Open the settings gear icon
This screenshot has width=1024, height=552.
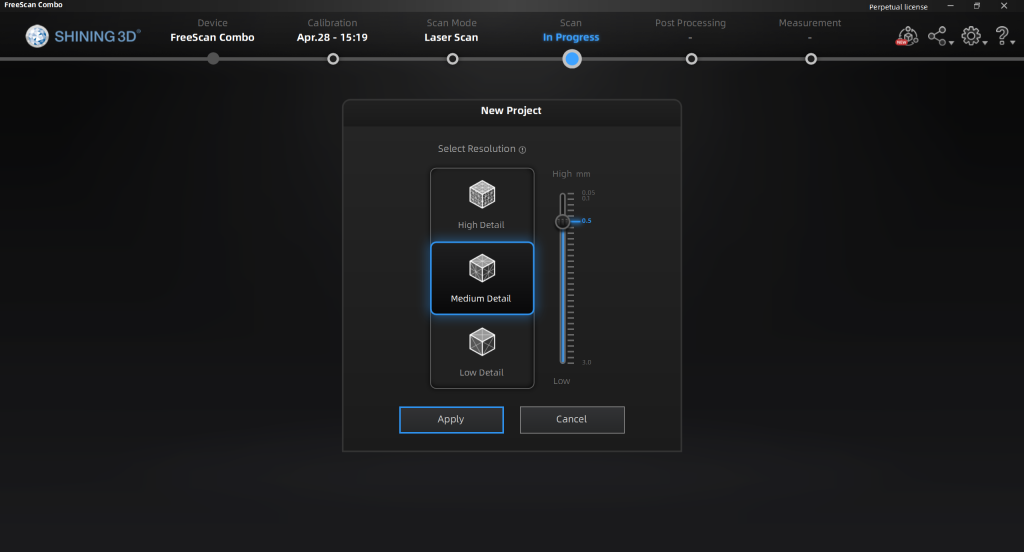[969, 37]
